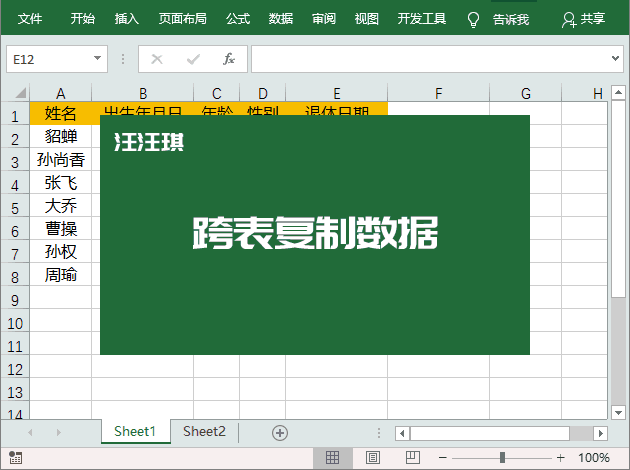Image resolution: width=630 pixels, height=470 pixels.
Task: Switch to the 开始 ribbon tab
Action: [x=83, y=18]
